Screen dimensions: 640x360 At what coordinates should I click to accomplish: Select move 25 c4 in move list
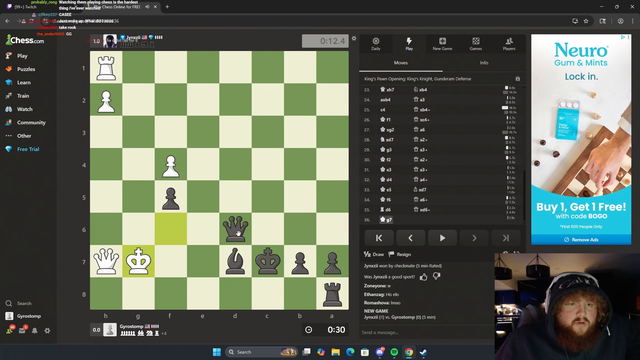[383, 110]
